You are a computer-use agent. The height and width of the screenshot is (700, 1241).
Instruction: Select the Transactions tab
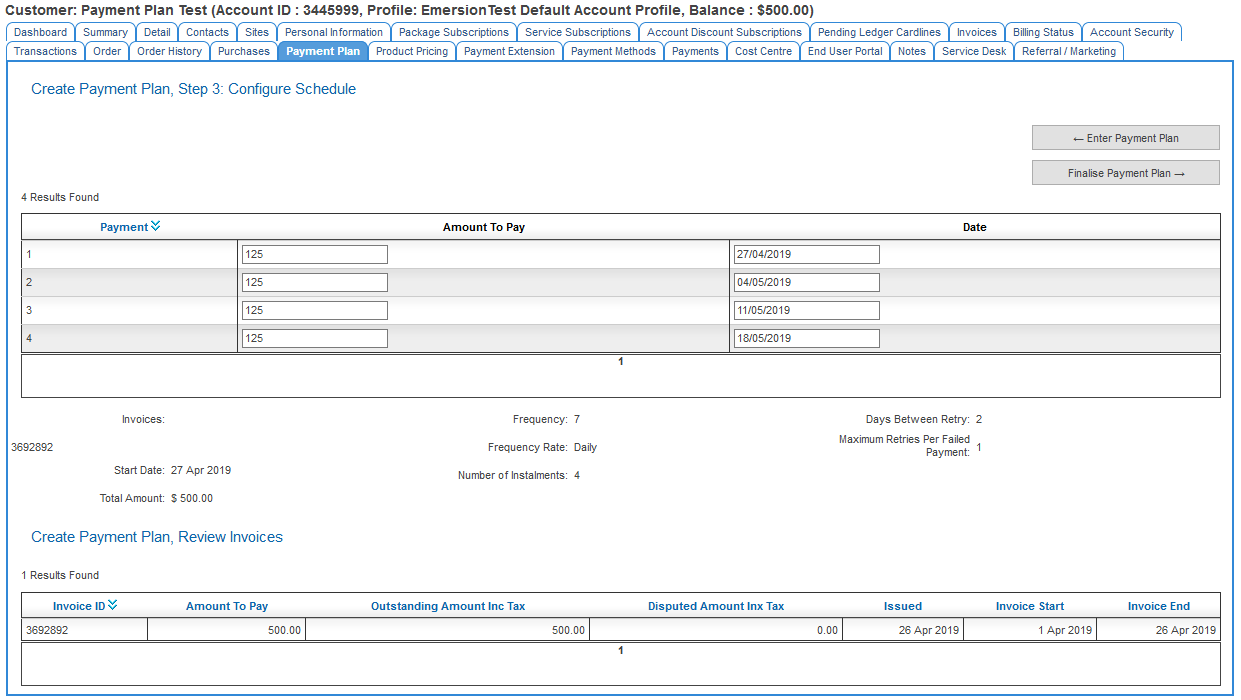[45, 51]
